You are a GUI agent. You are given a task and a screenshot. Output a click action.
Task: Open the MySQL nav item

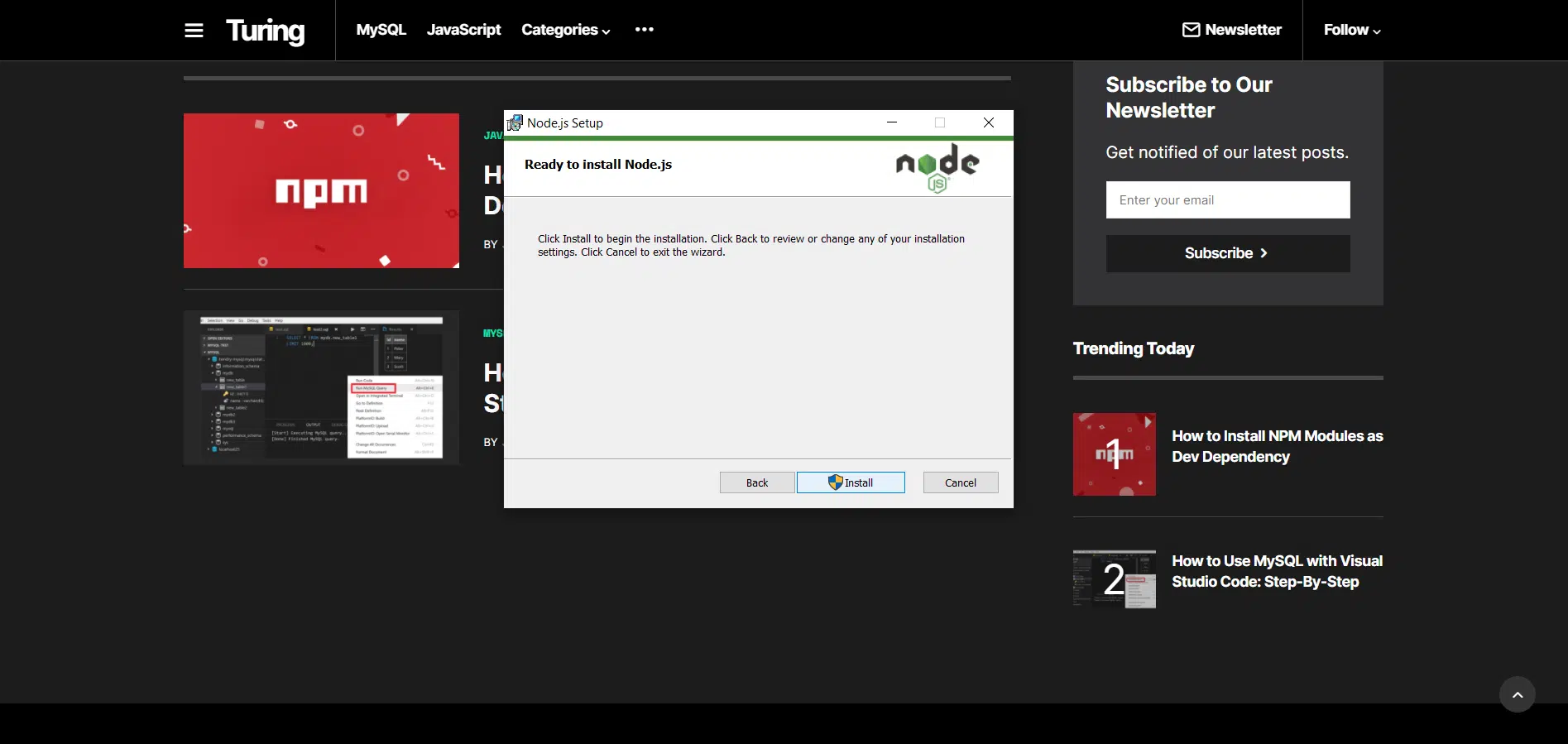click(381, 30)
